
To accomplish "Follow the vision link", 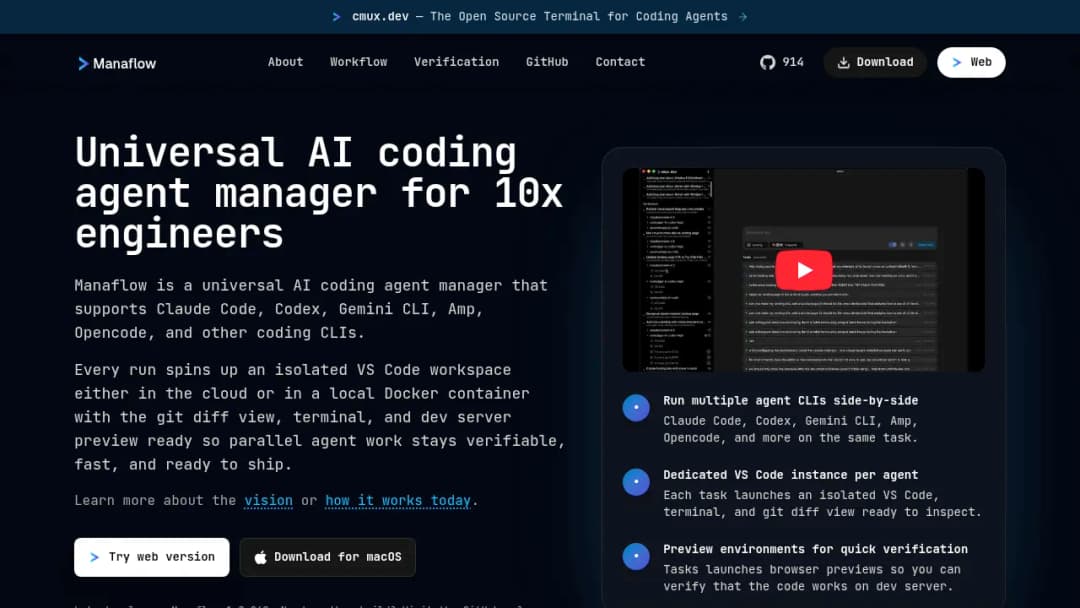I will pyautogui.click(x=268, y=501).
